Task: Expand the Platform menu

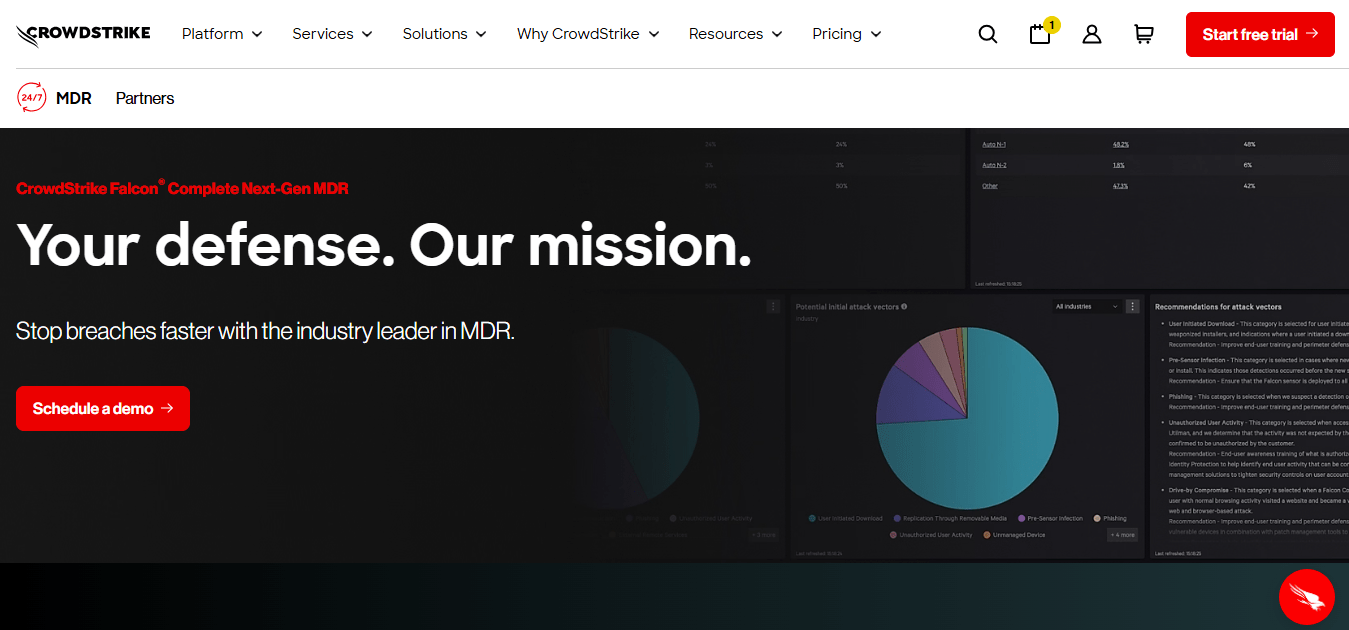Action: 222,34
